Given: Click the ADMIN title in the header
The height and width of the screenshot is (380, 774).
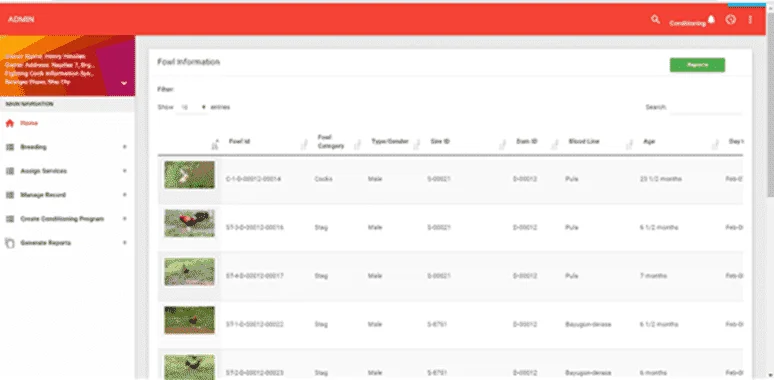Looking at the screenshot, I should [21, 20].
